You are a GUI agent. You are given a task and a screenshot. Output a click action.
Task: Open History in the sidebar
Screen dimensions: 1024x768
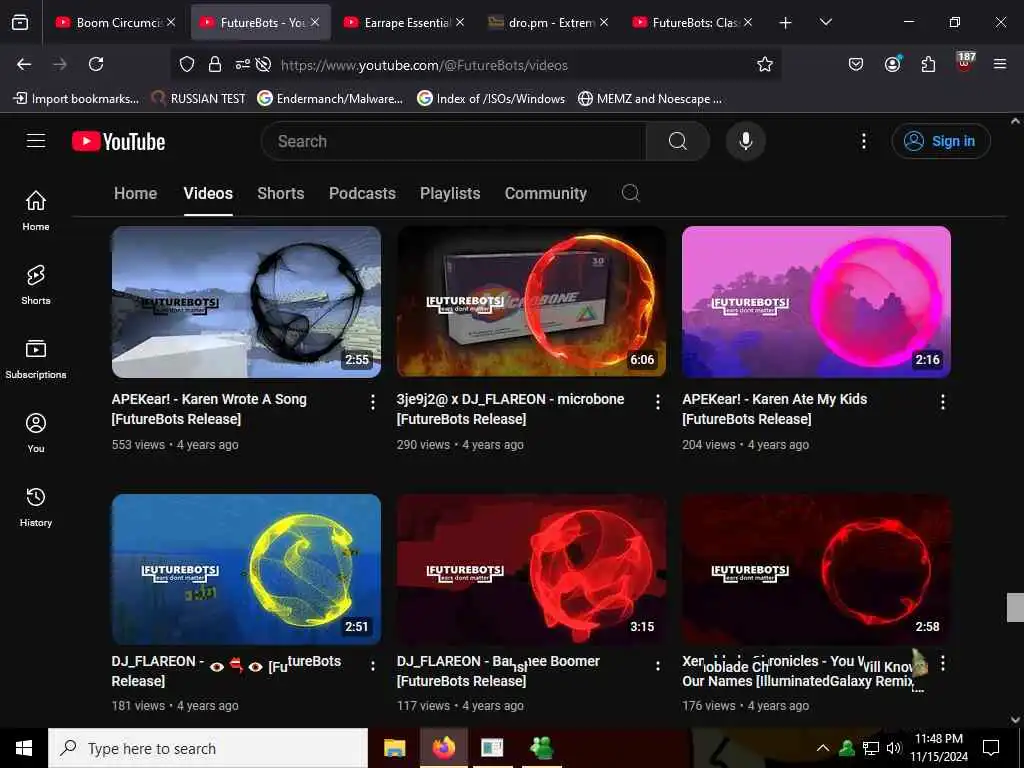tap(36, 506)
